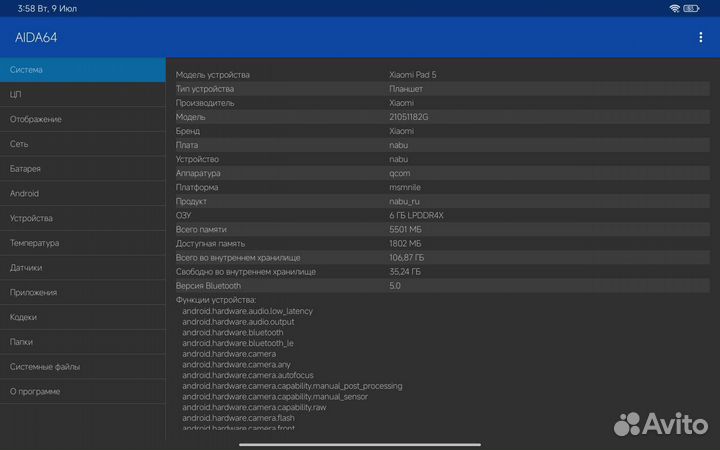Viewport: 720px width, 450px height.
Task: Browse the Папки section
Action: [x=82, y=342]
